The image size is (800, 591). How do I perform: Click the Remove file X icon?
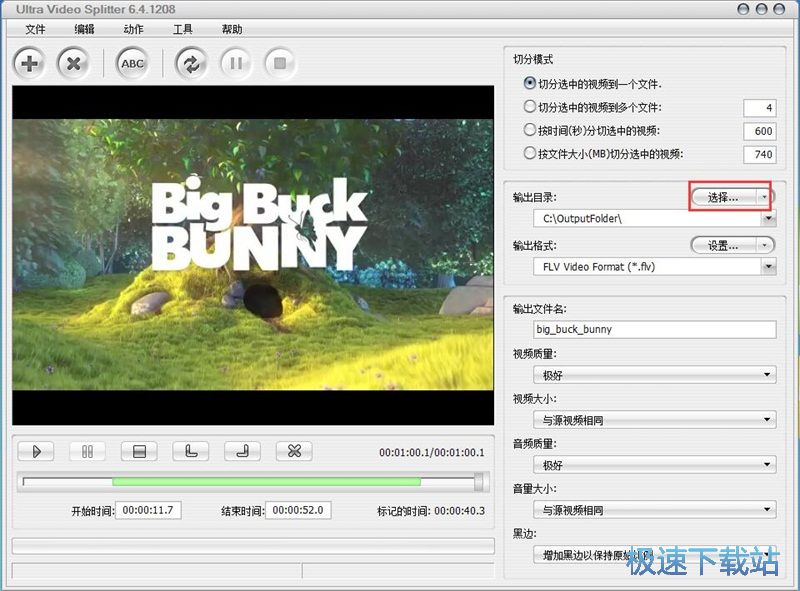pos(73,63)
